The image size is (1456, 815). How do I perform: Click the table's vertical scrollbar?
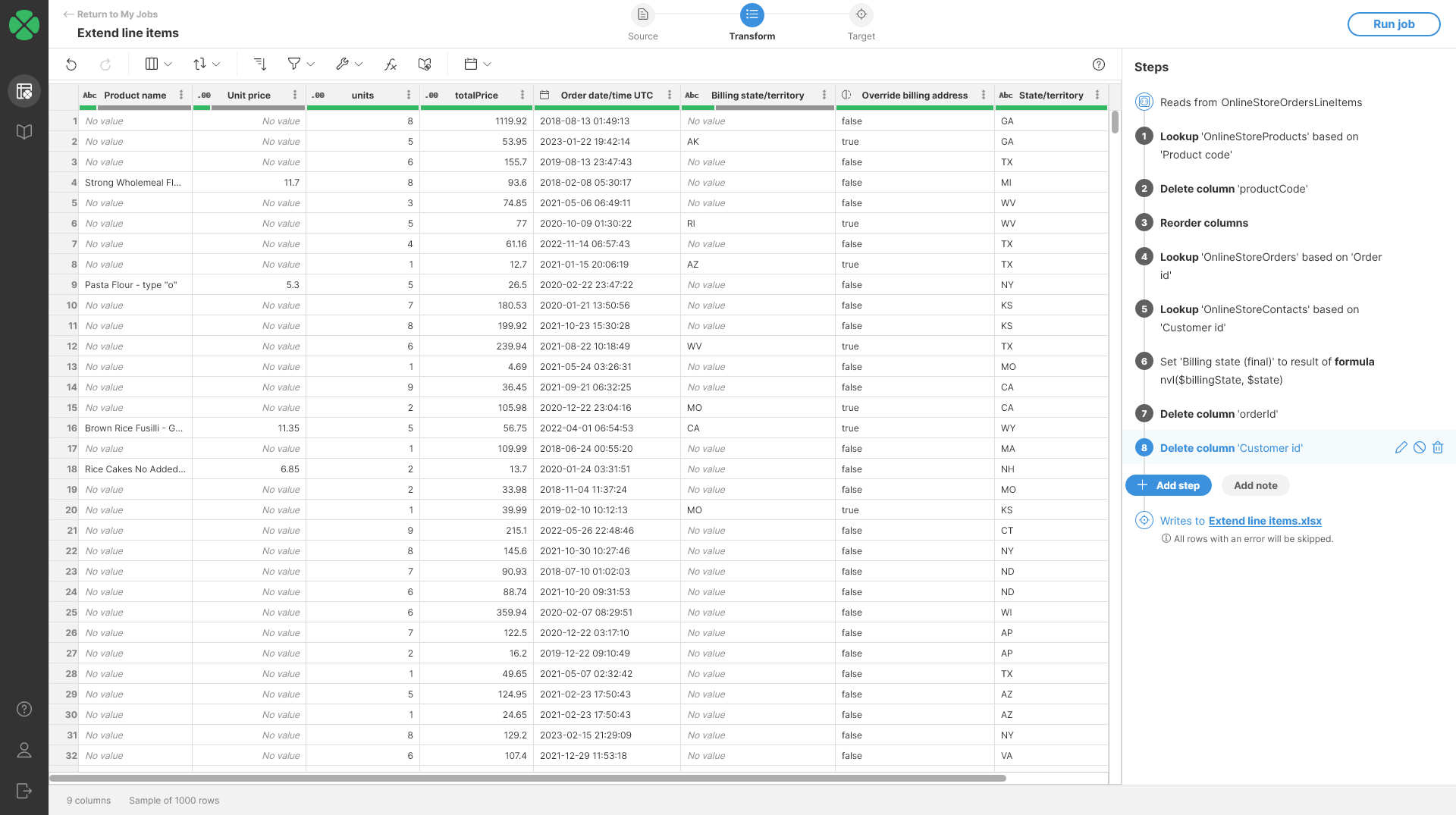(1115, 122)
